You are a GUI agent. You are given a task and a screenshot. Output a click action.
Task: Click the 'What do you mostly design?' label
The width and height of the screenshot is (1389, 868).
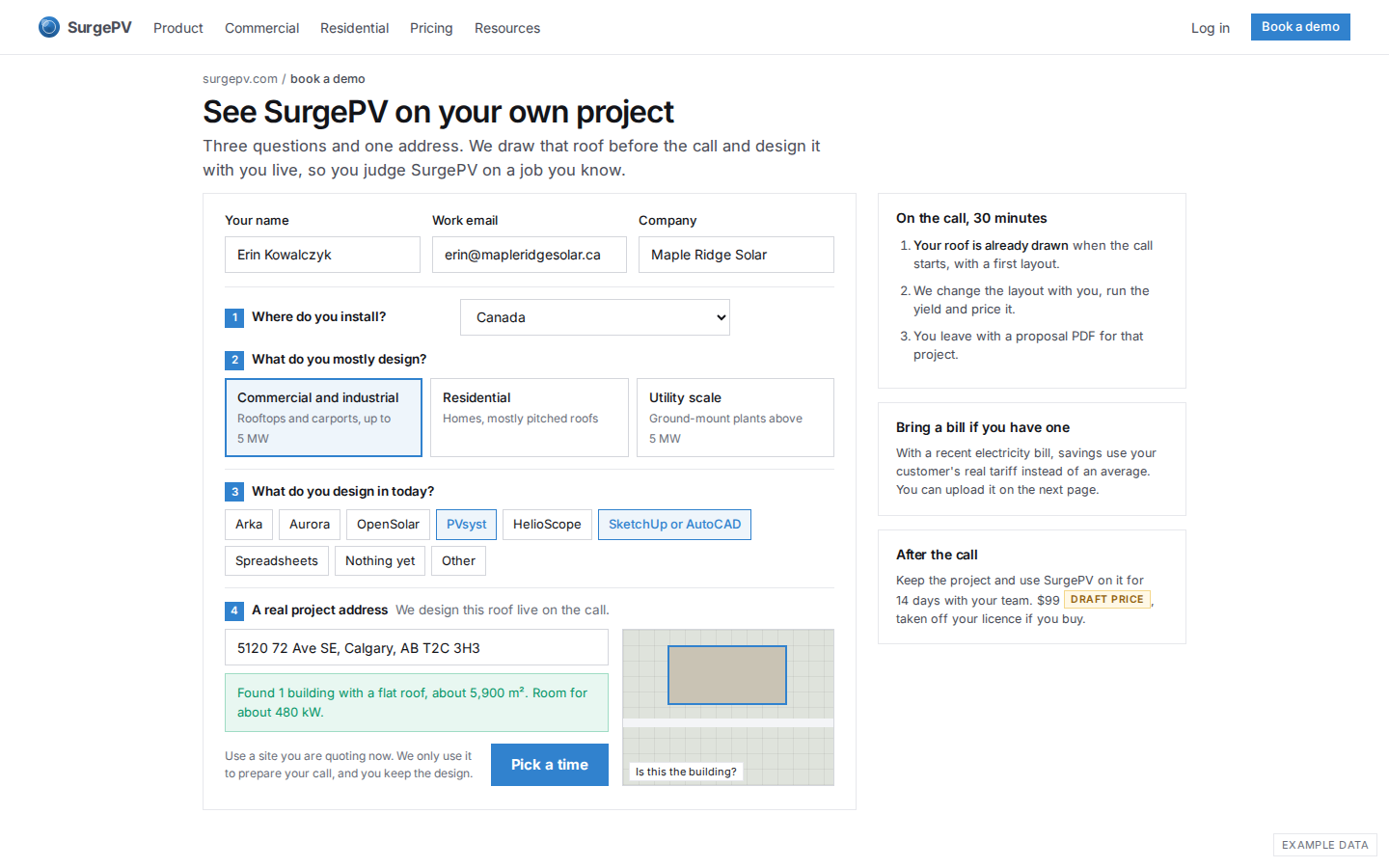click(x=339, y=359)
